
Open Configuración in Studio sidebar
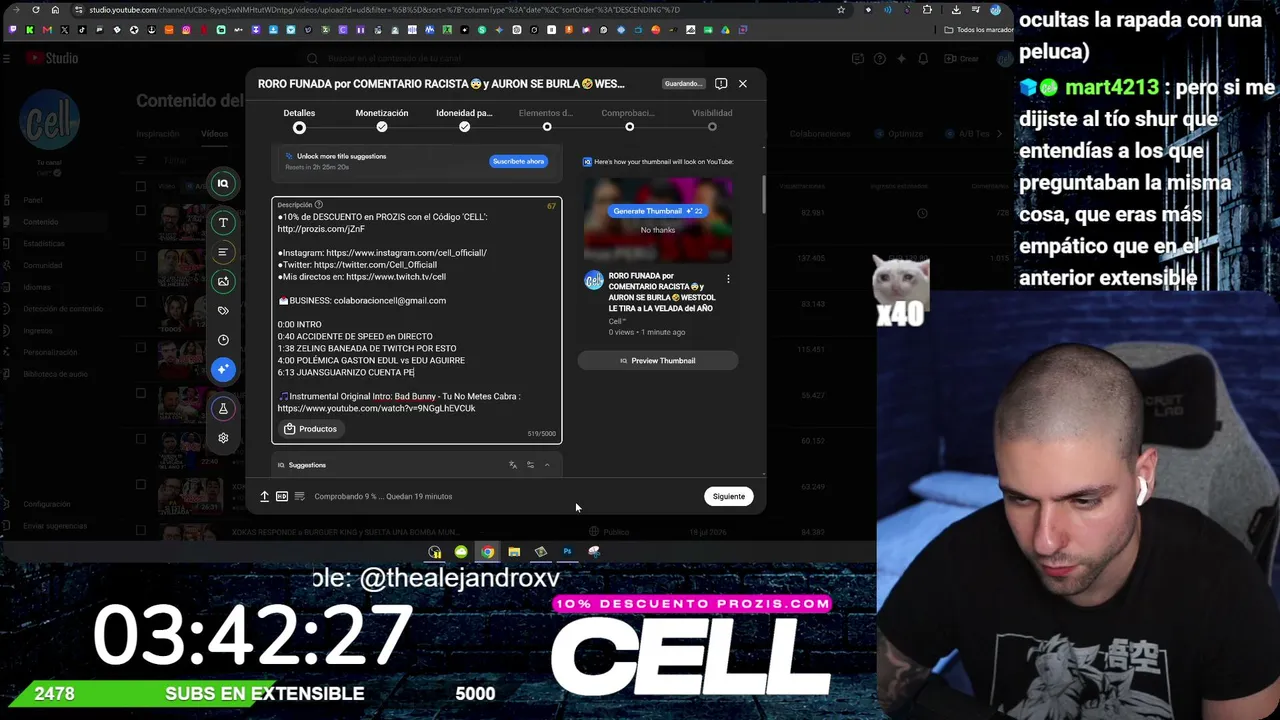(47, 505)
